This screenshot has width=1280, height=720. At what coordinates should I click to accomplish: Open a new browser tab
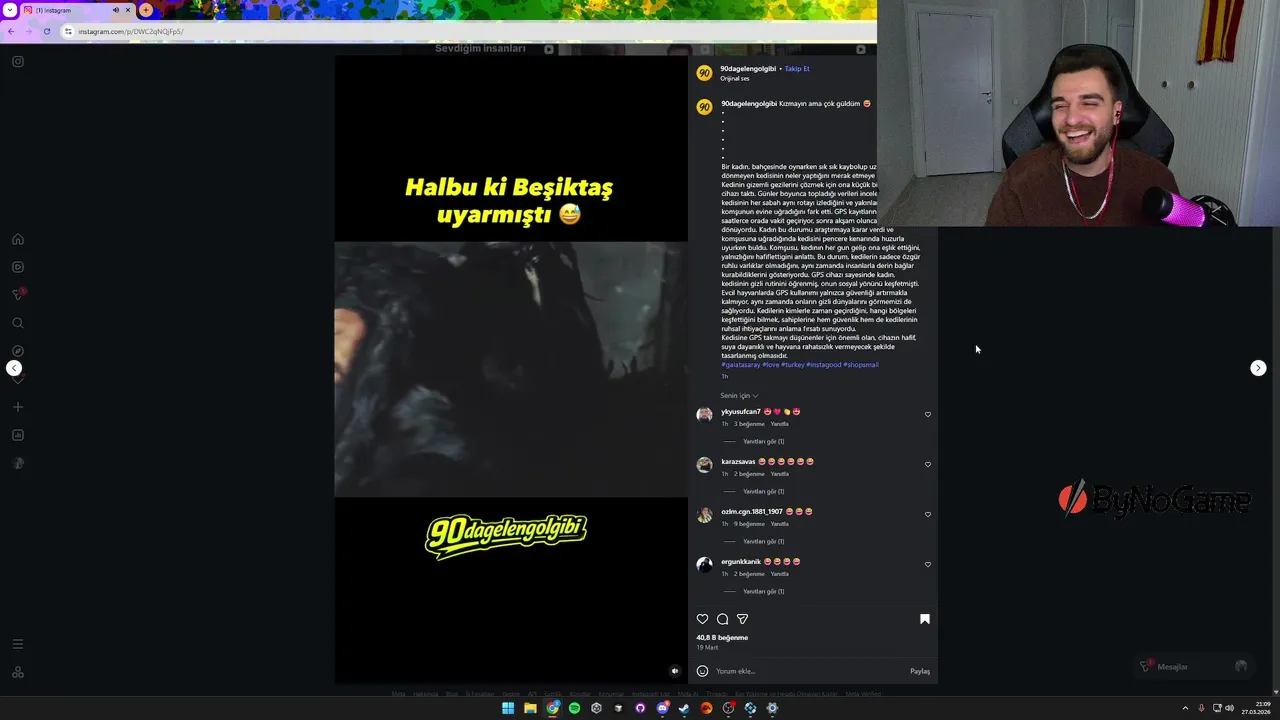coord(146,10)
